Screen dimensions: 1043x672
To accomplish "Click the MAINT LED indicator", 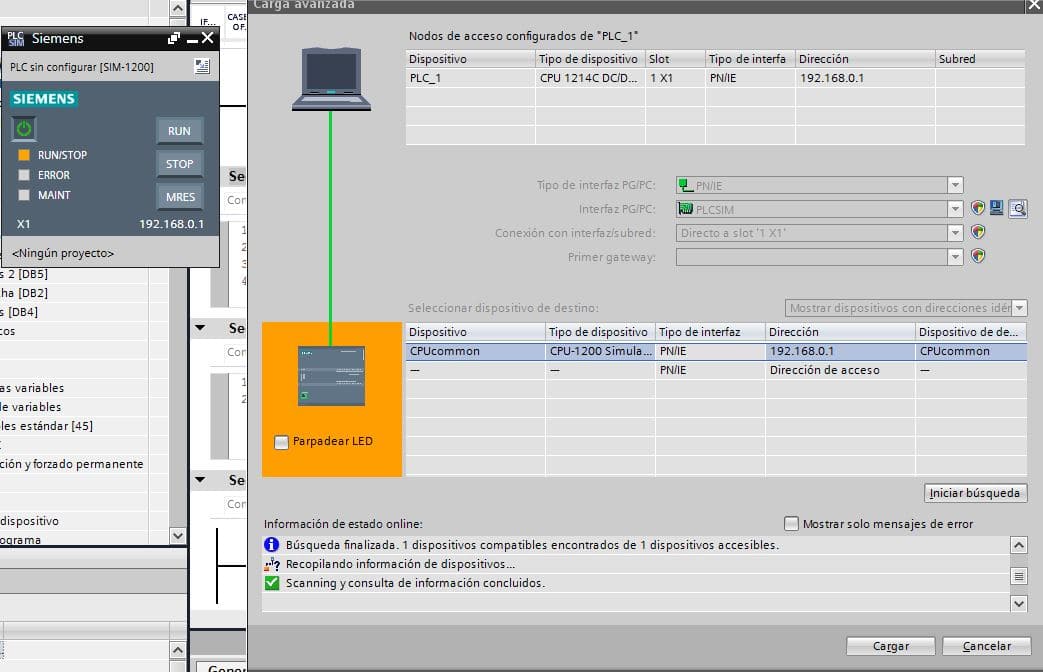I will point(24,195).
